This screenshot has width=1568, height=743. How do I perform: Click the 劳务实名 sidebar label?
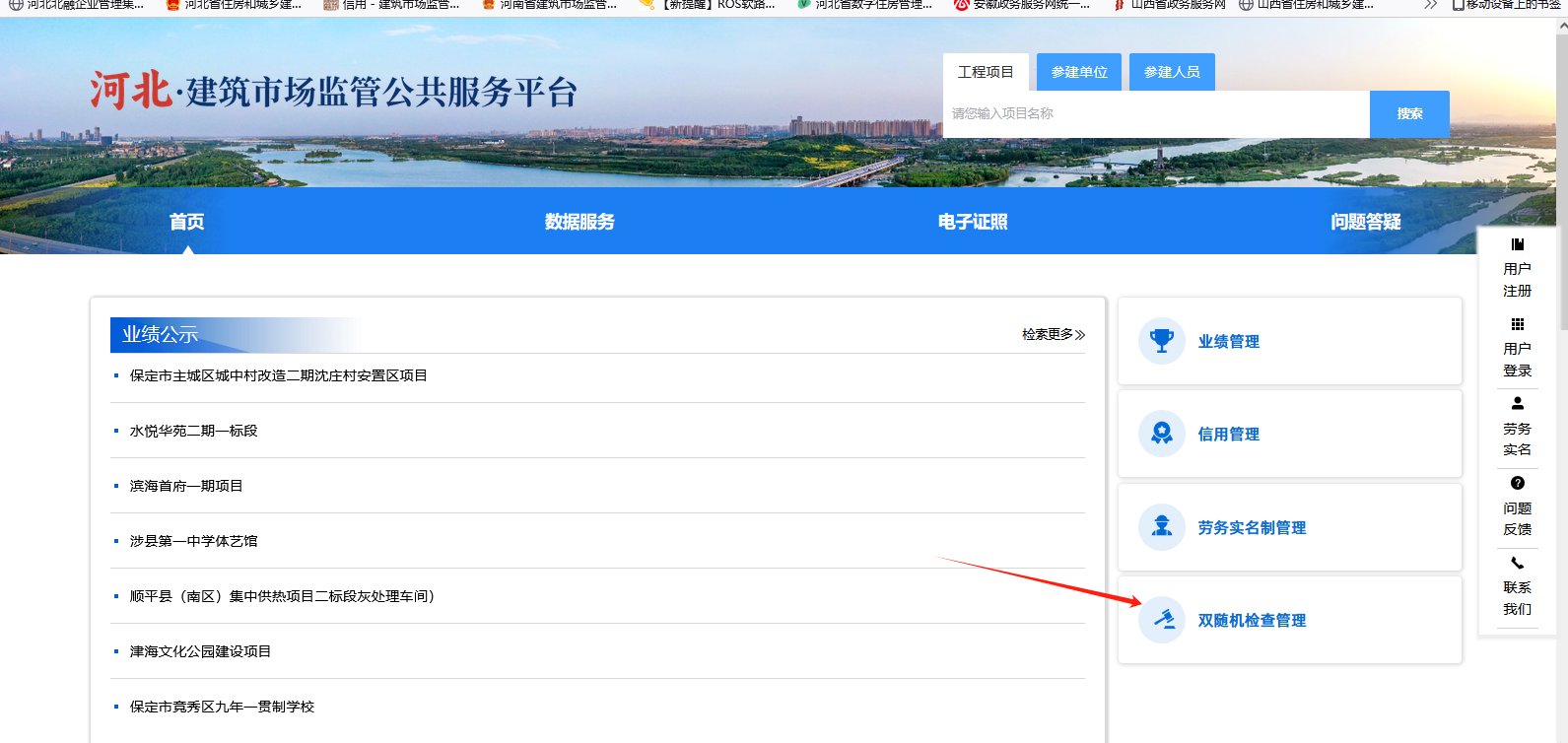tap(1518, 439)
